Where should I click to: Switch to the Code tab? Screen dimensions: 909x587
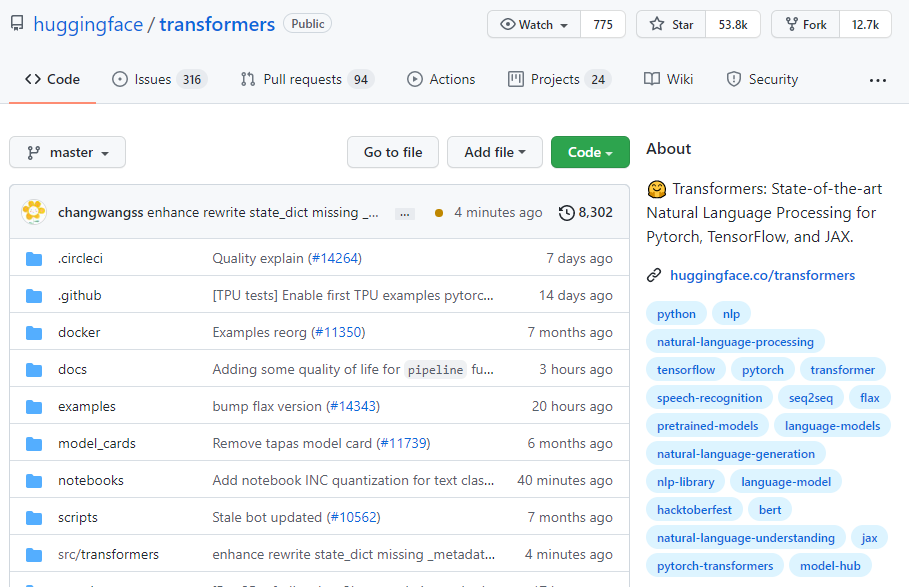tap(52, 79)
